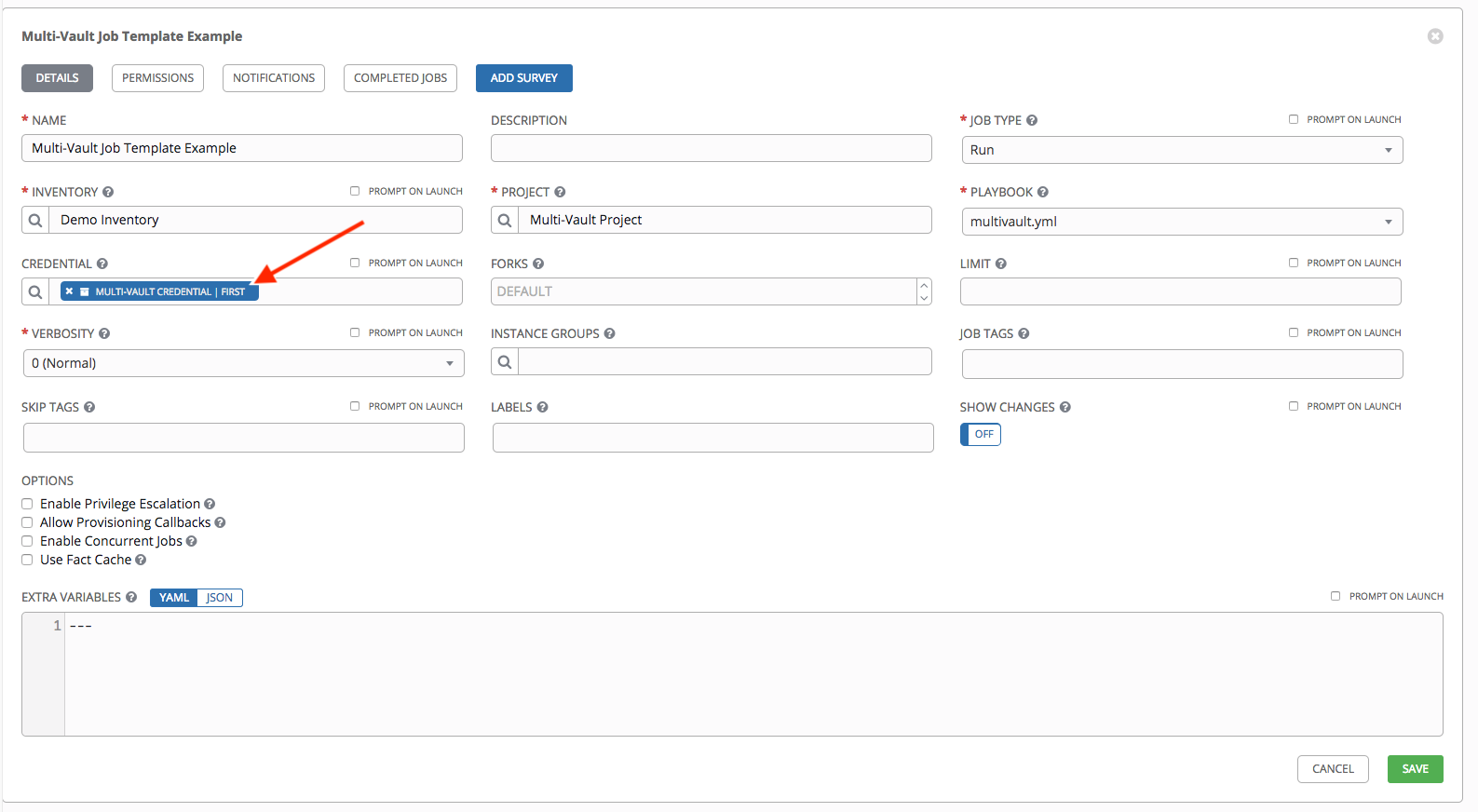1478x812 pixels.
Task: Remove the Multi-Vault Credential tag with its X icon
Action: [69, 291]
